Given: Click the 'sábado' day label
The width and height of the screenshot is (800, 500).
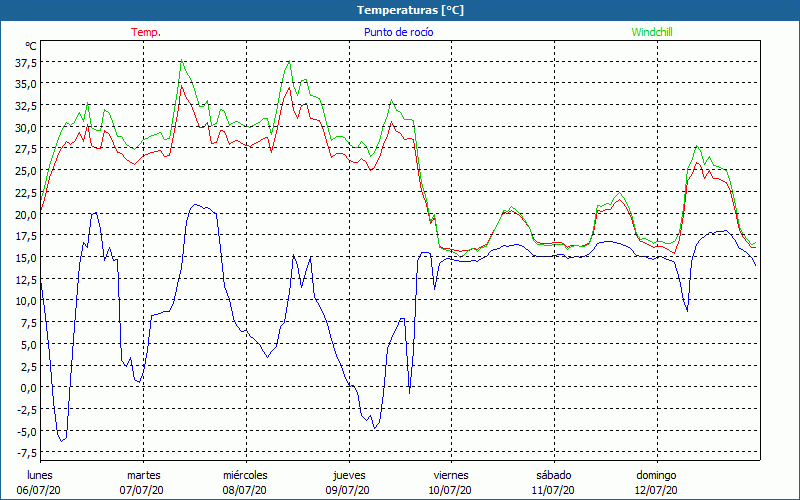Looking at the screenshot, I should pyautogui.click(x=554, y=475).
